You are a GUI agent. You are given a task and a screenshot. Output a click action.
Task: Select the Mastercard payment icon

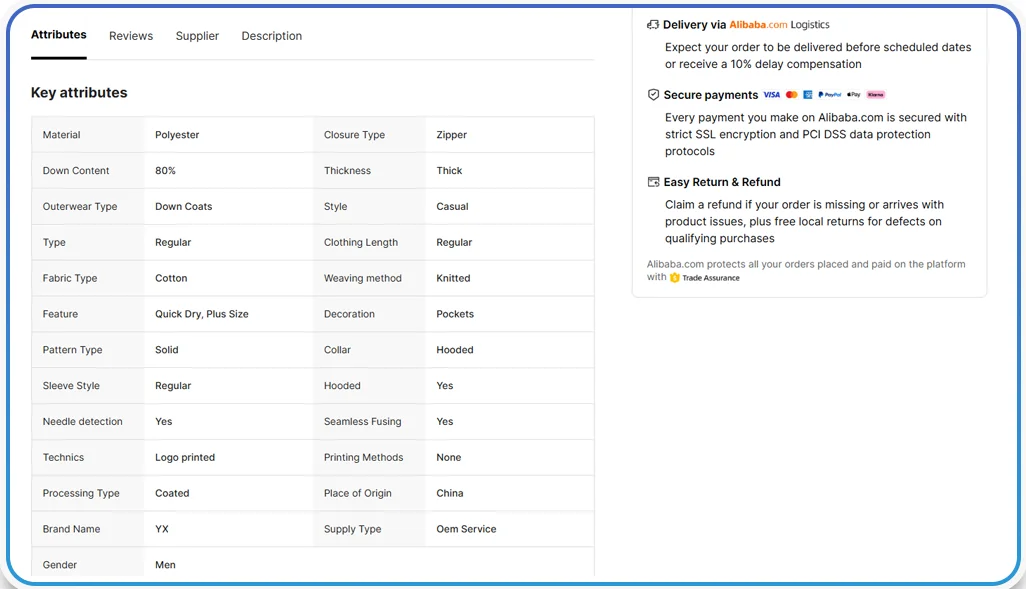[x=791, y=95]
